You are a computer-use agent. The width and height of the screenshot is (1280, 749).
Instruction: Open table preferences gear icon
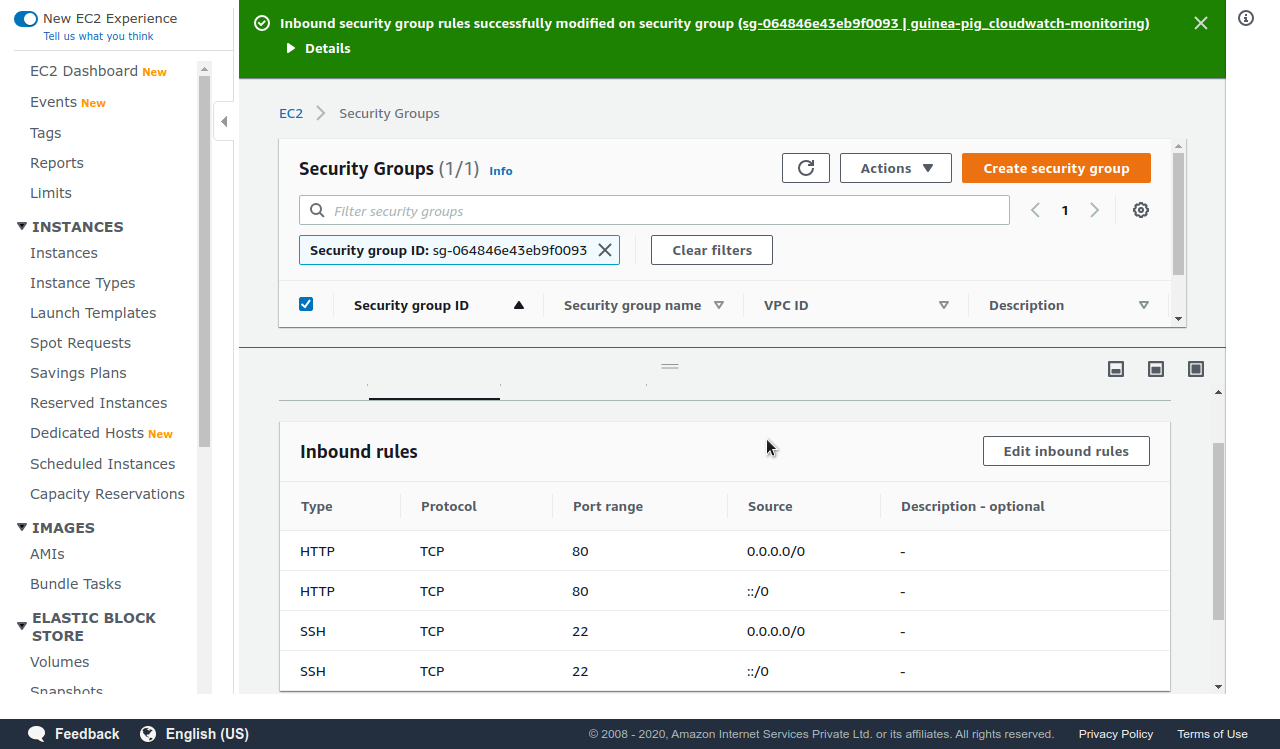coord(1141,210)
